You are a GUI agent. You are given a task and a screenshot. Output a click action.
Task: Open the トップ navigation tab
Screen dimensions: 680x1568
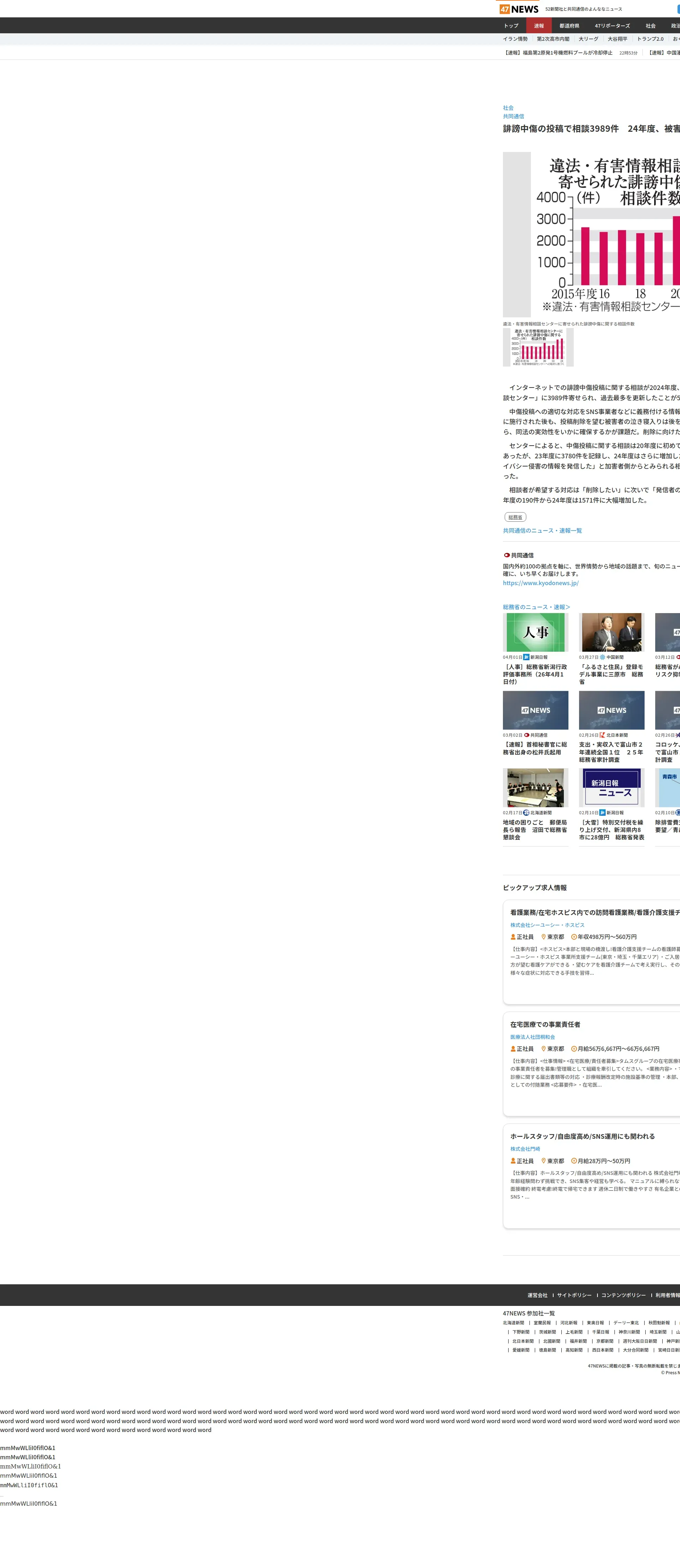point(511,26)
